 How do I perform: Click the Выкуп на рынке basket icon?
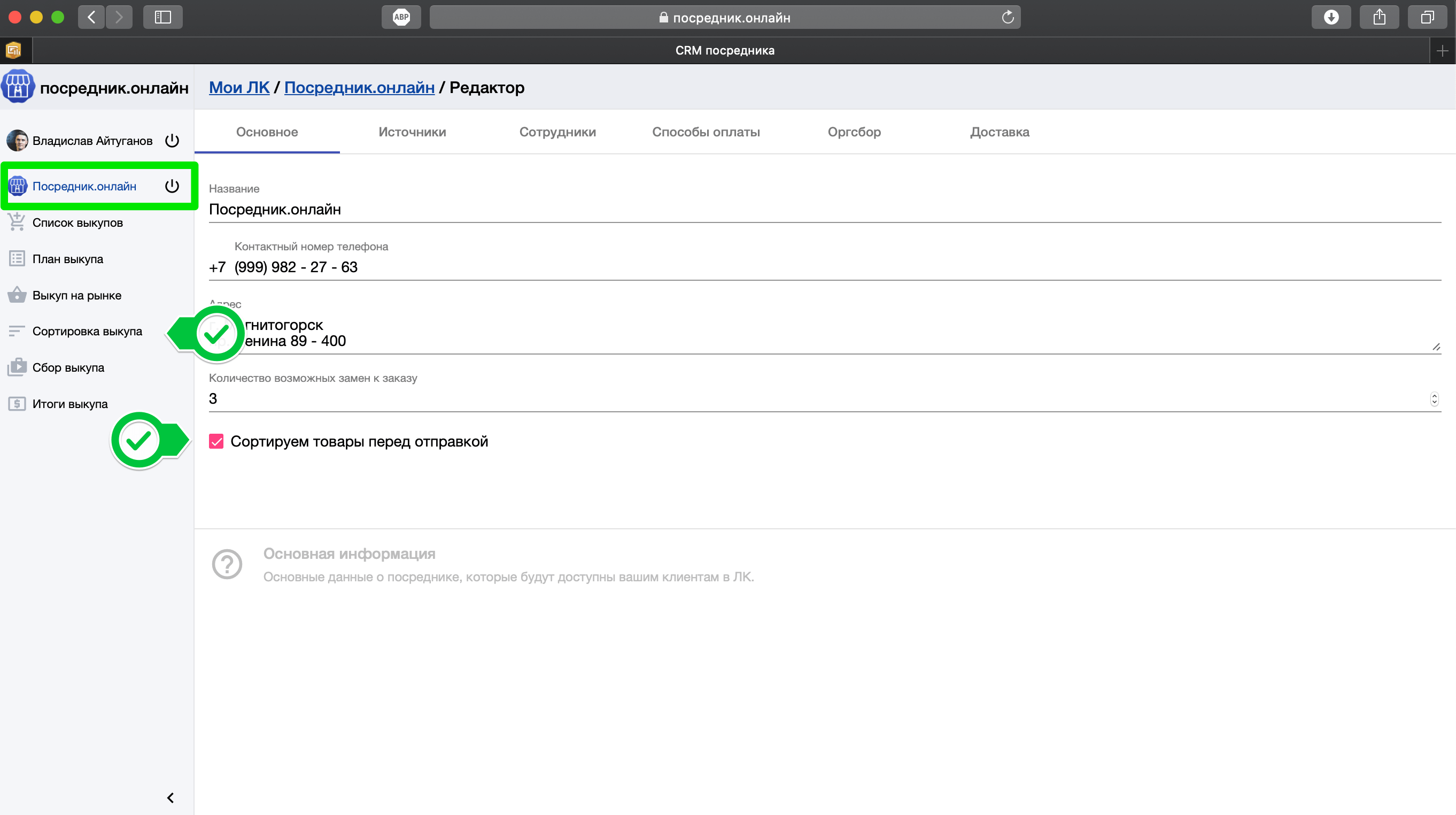tap(17, 295)
